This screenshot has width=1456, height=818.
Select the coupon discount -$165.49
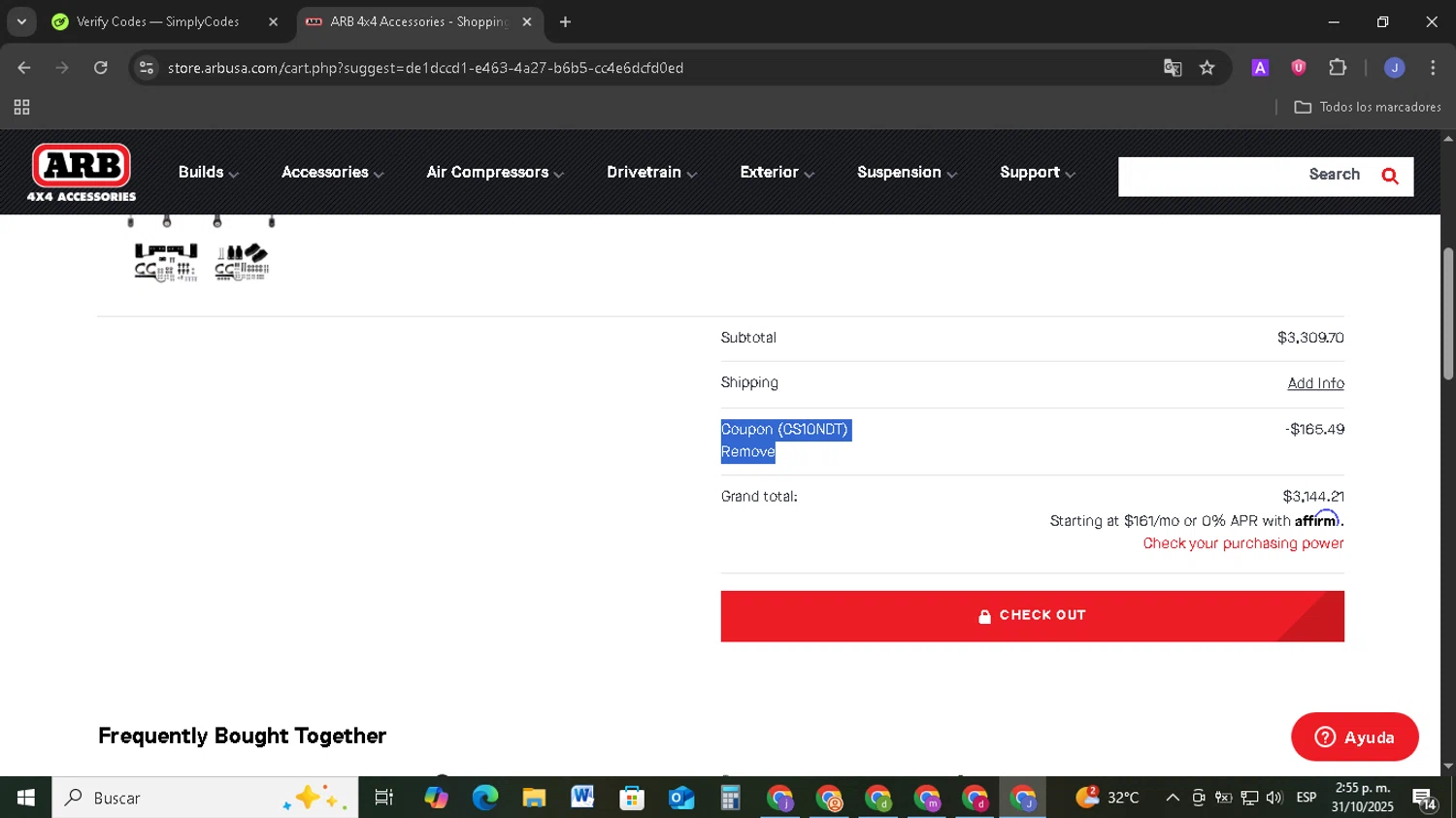coord(1314,429)
